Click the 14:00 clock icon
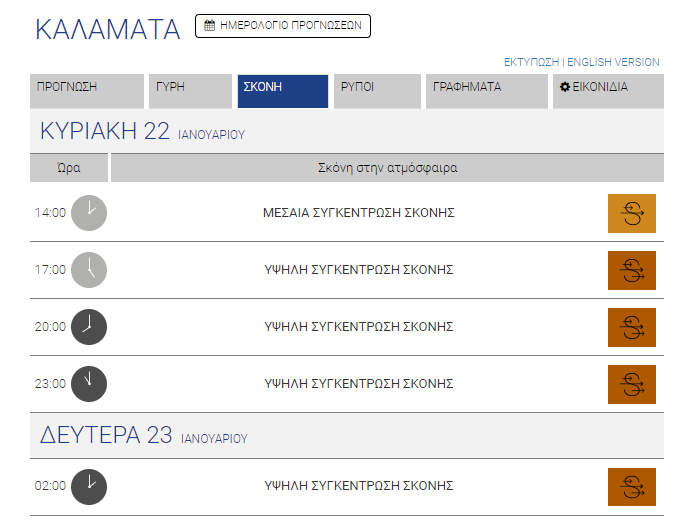The image size is (683, 520). coord(89,213)
